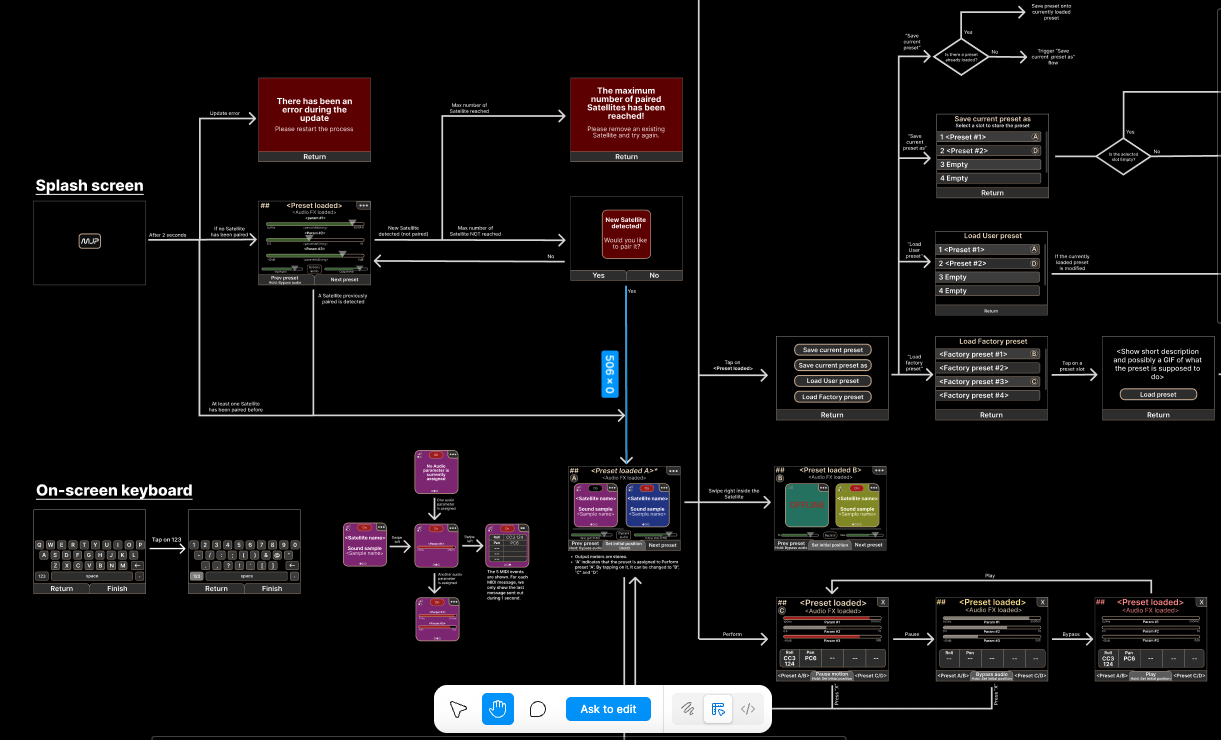Viewport: 1221px width, 740px height.
Task: Click Load Factory preset button in menu
Action: [x=832, y=397]
